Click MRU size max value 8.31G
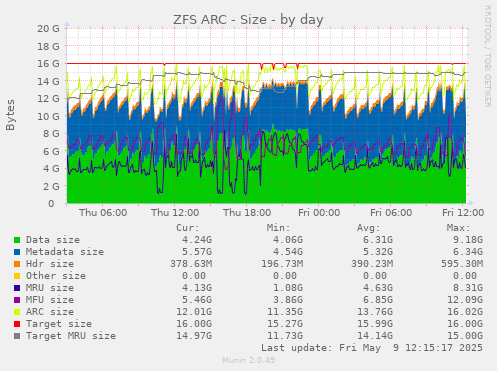The height and width of the screenshot is (371, 497). pyautogui.click(x=468, y=288)
